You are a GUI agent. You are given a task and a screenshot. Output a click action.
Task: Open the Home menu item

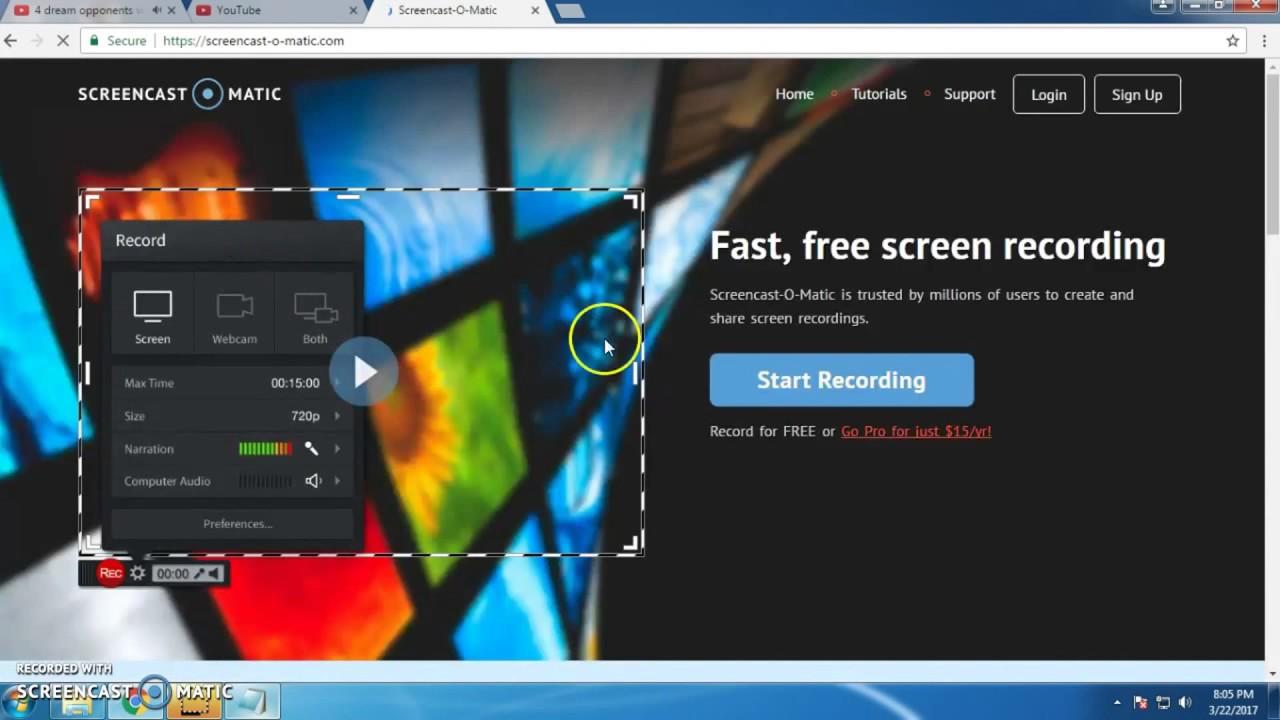point(794,94)
